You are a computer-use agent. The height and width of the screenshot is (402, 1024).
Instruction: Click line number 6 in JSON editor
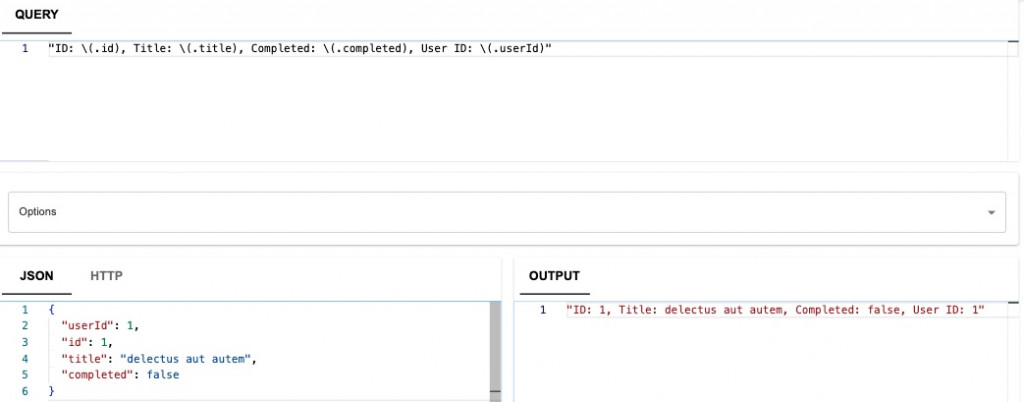[x=25, y=391]
